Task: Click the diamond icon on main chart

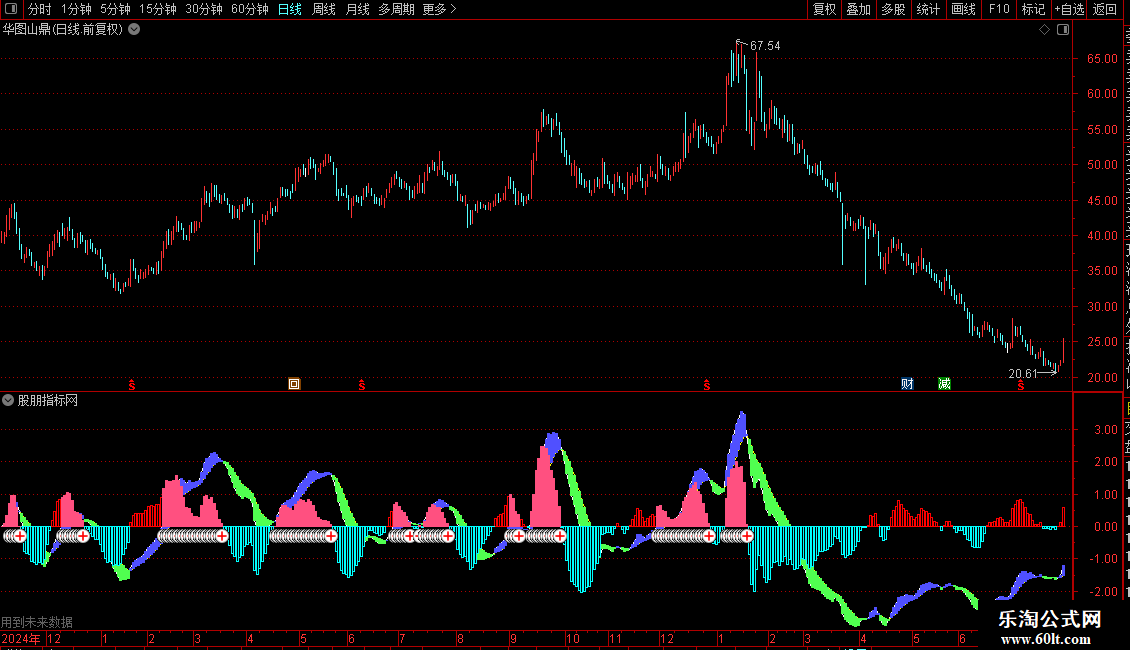Action: pyautogui.click(x=1044, y=30)
